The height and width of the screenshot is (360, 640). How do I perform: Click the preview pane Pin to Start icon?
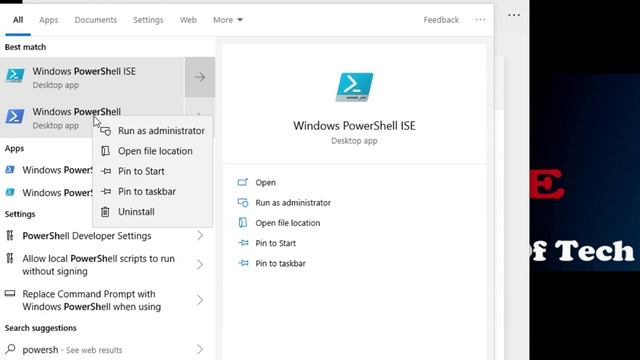[243, 243]
